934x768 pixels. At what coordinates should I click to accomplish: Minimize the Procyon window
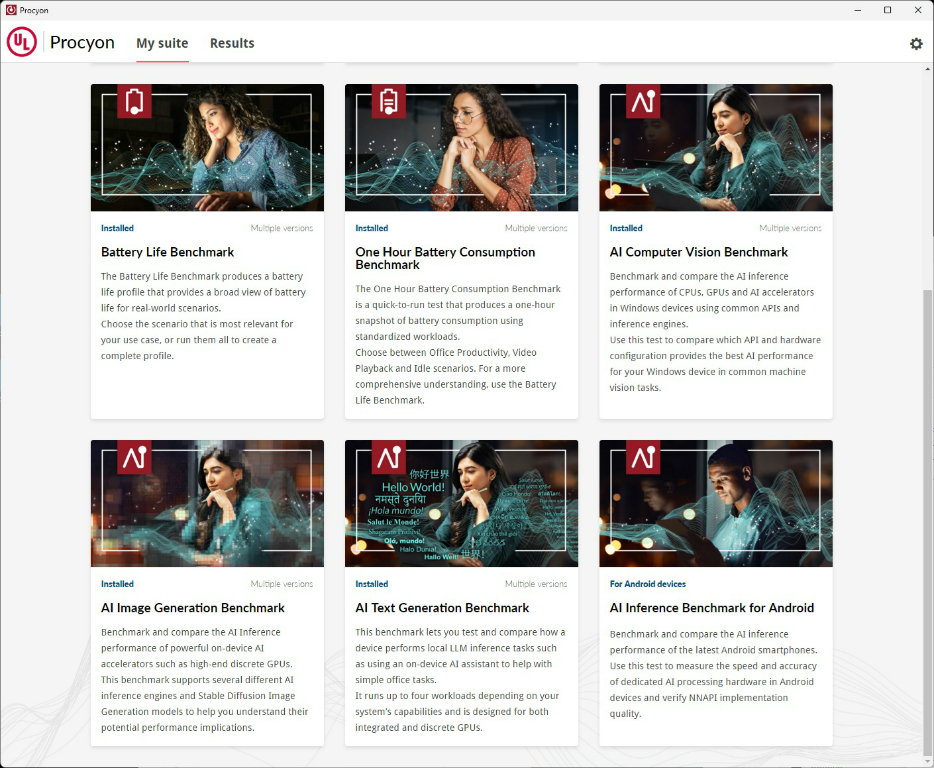point(858,10)
